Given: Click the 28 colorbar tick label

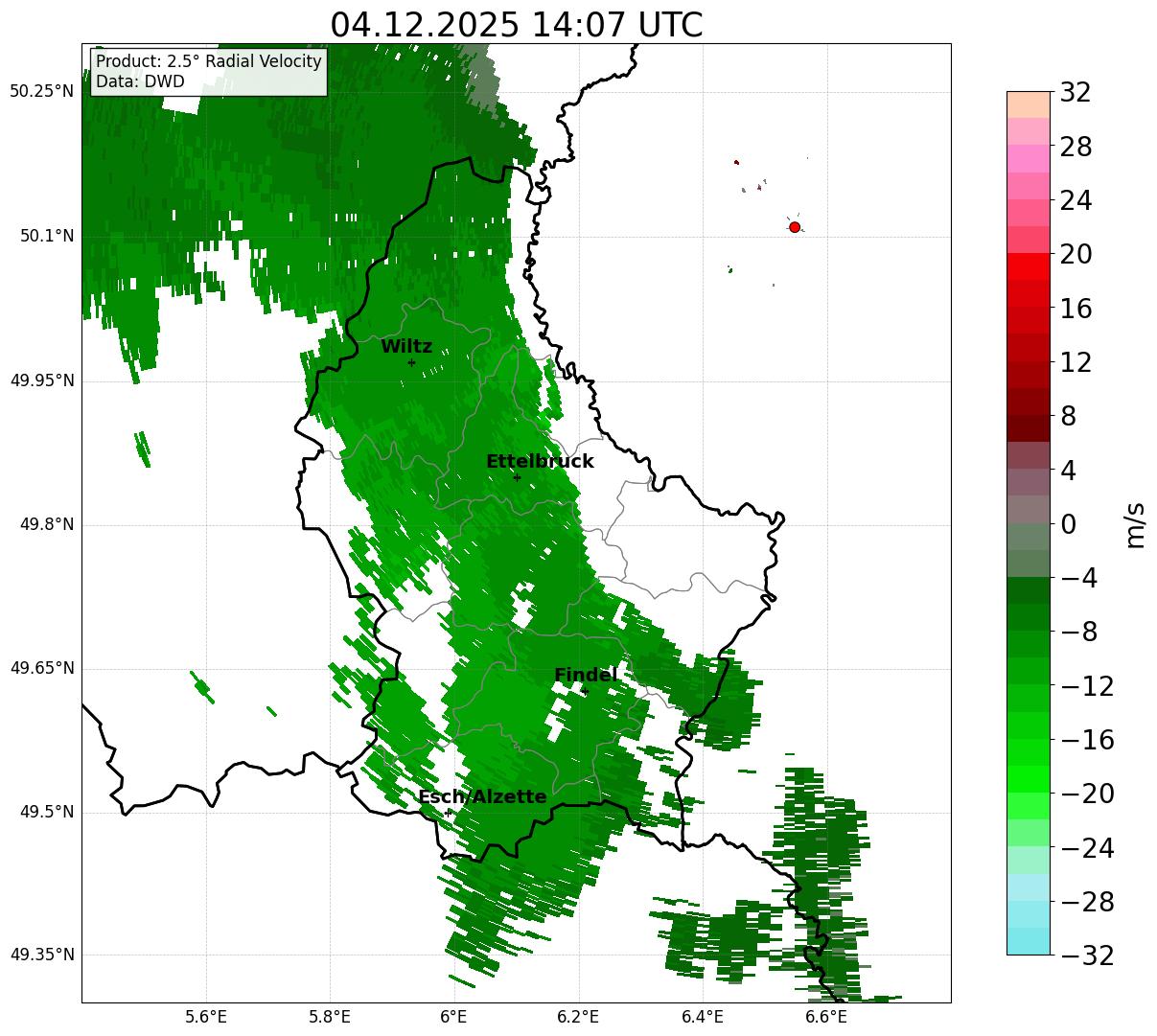Looking at the screenshot, I should pos(1075,148).
